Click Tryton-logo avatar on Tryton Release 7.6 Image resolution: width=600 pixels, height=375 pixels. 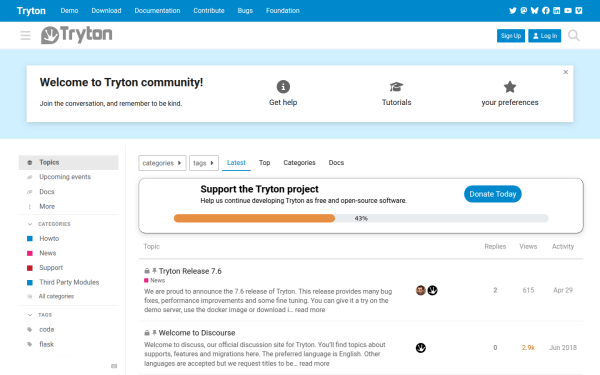(x=432, y=290)
